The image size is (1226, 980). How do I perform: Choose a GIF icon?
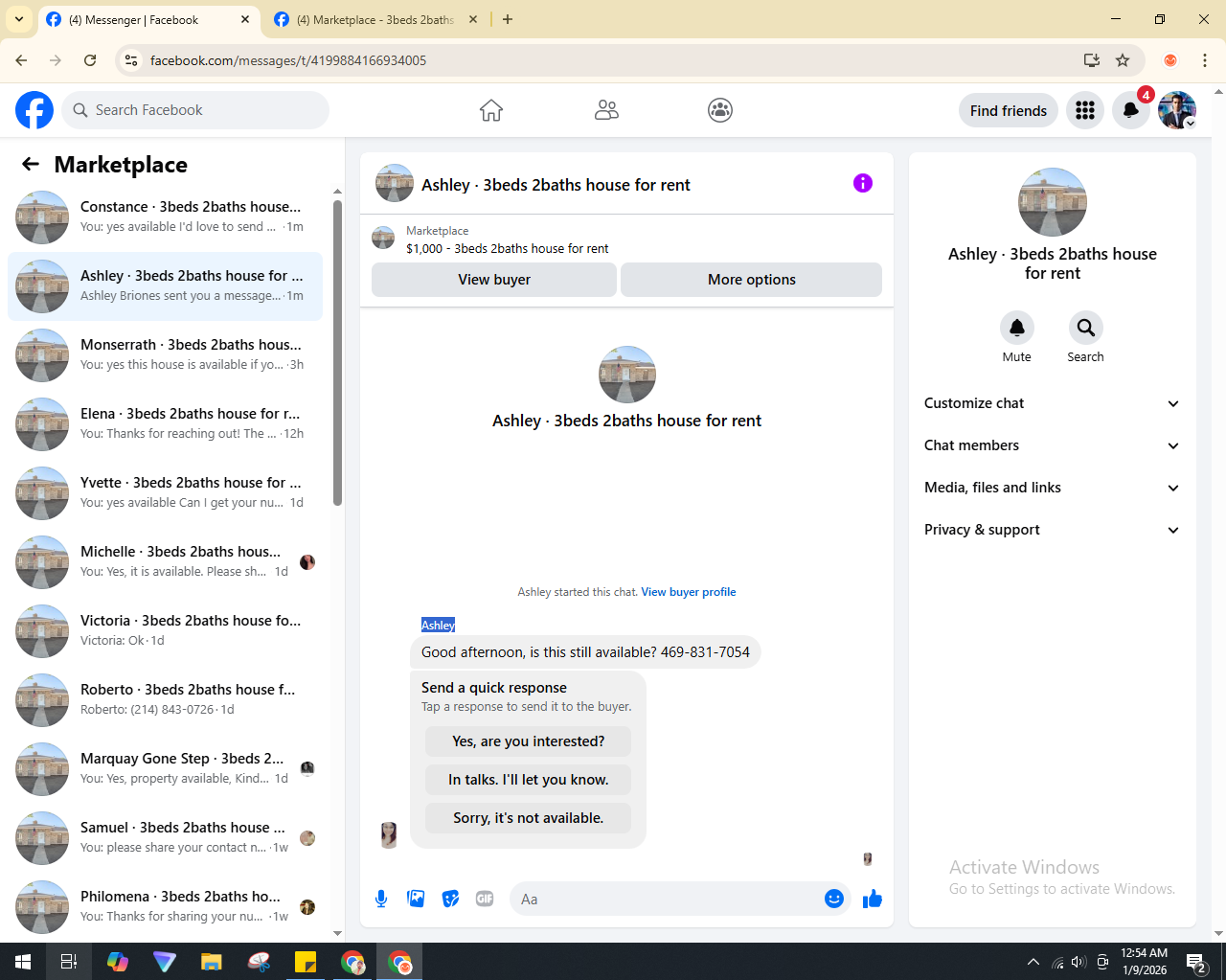tap(485, 899)
